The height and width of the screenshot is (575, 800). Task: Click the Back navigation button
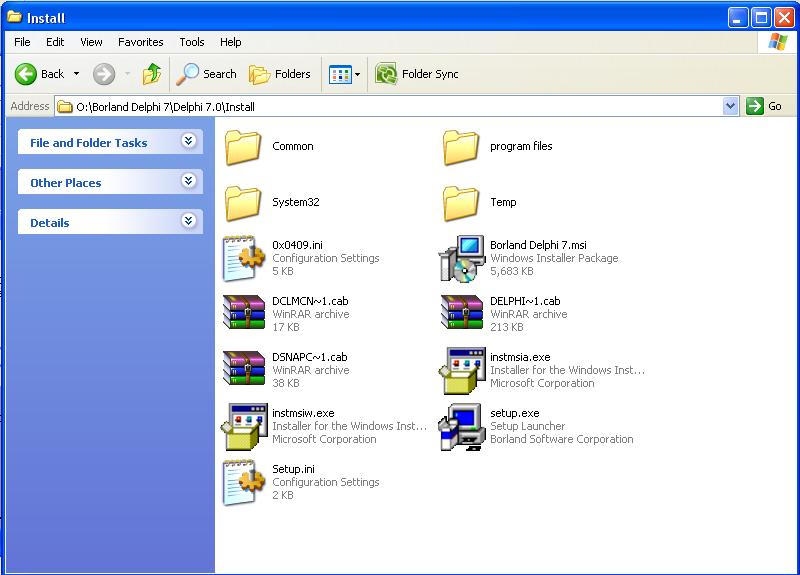[40, 74]
